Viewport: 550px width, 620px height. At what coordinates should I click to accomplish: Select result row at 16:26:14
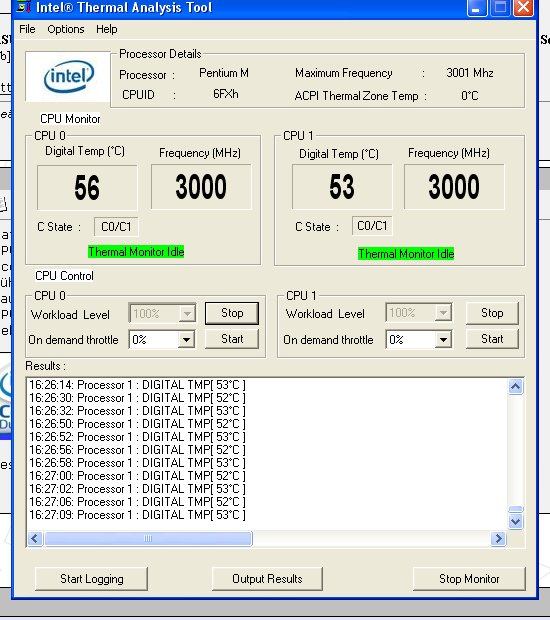(x=137, y=385)
